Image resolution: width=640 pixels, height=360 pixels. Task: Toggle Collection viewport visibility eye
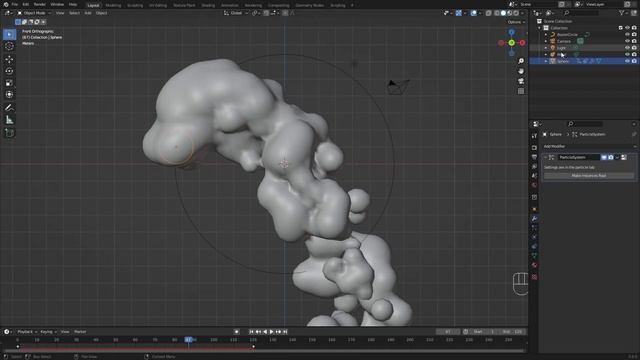point(627,28)
